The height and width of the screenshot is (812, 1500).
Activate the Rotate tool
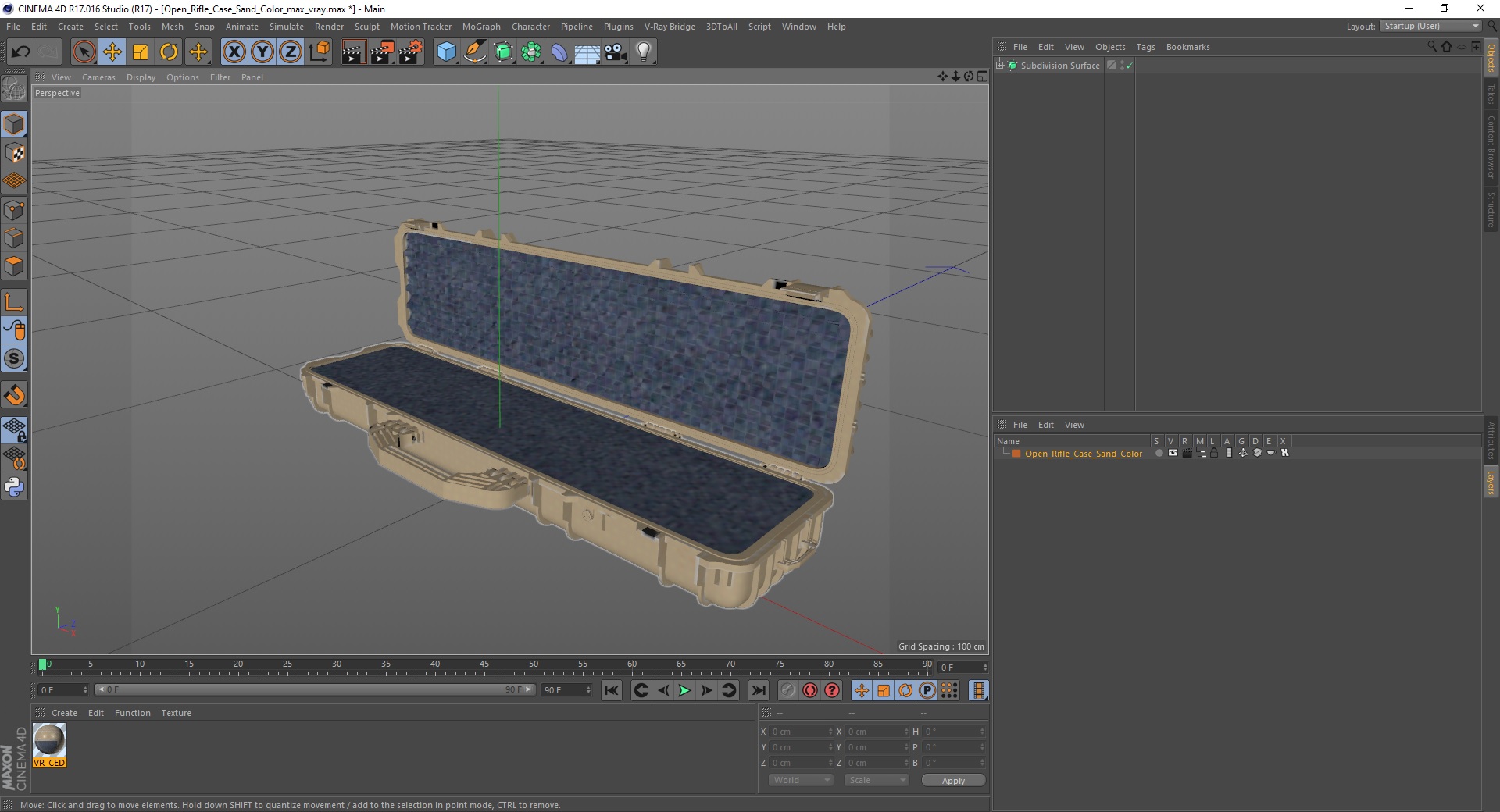(x=169, y=52)
